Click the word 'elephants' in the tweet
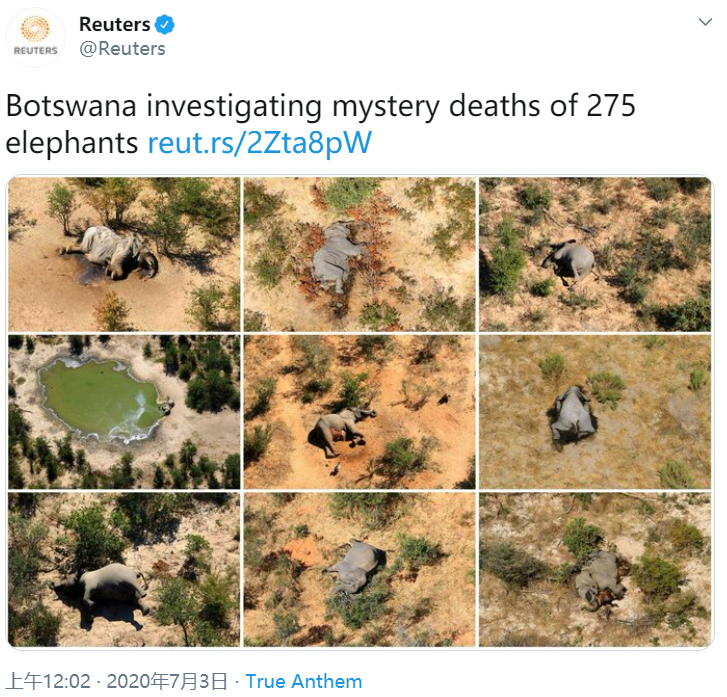The height and width of the screenshot is (697, 727). coord(72,142)
